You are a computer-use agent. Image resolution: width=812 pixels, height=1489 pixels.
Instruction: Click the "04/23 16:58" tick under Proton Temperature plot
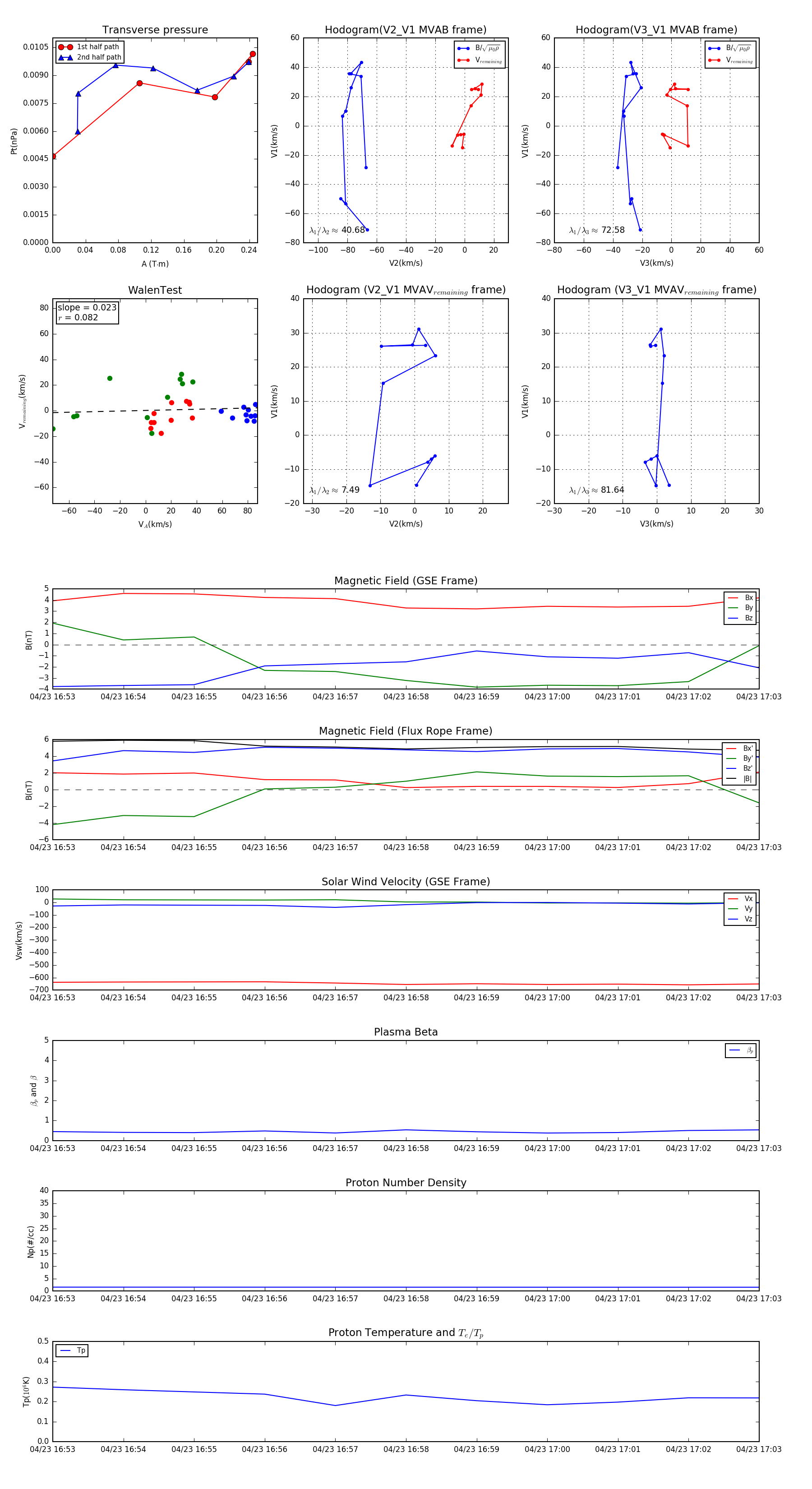(406, 1449)
